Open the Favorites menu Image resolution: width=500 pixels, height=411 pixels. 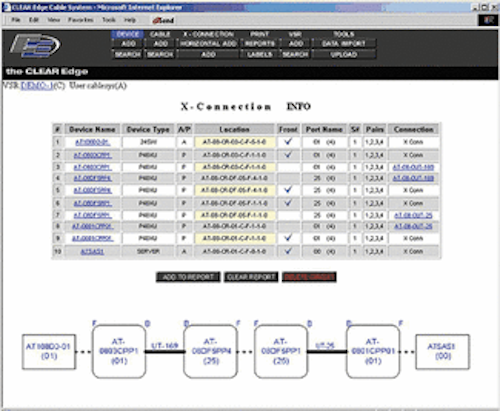81,20
